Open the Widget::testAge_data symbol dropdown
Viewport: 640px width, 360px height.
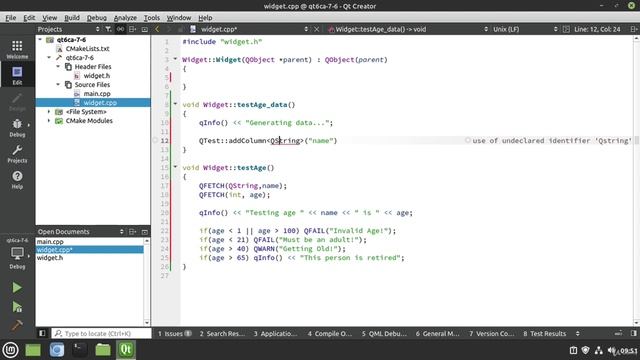[x=486, y=29]
